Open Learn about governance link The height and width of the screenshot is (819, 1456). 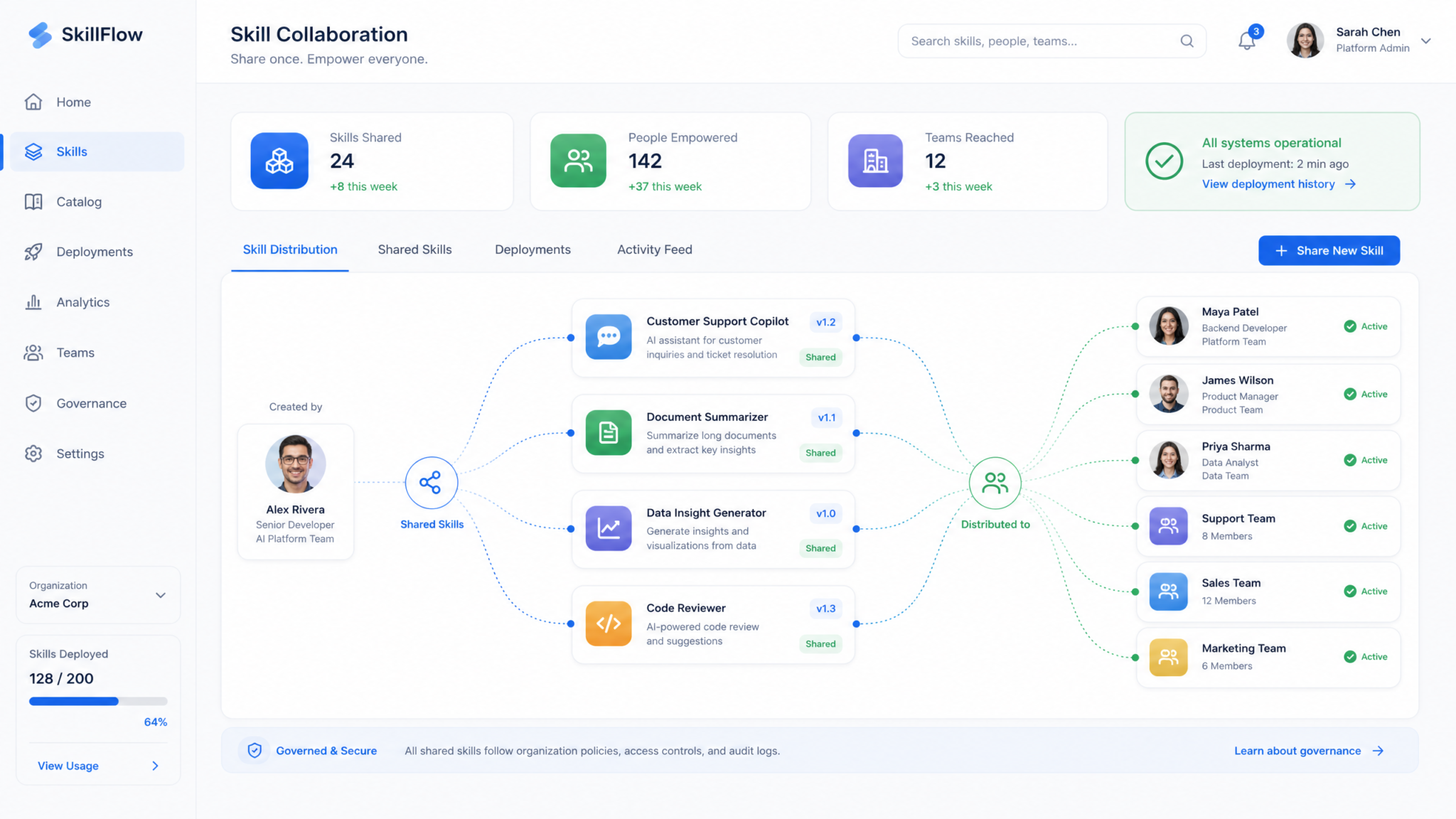[x=1309, y=751]
